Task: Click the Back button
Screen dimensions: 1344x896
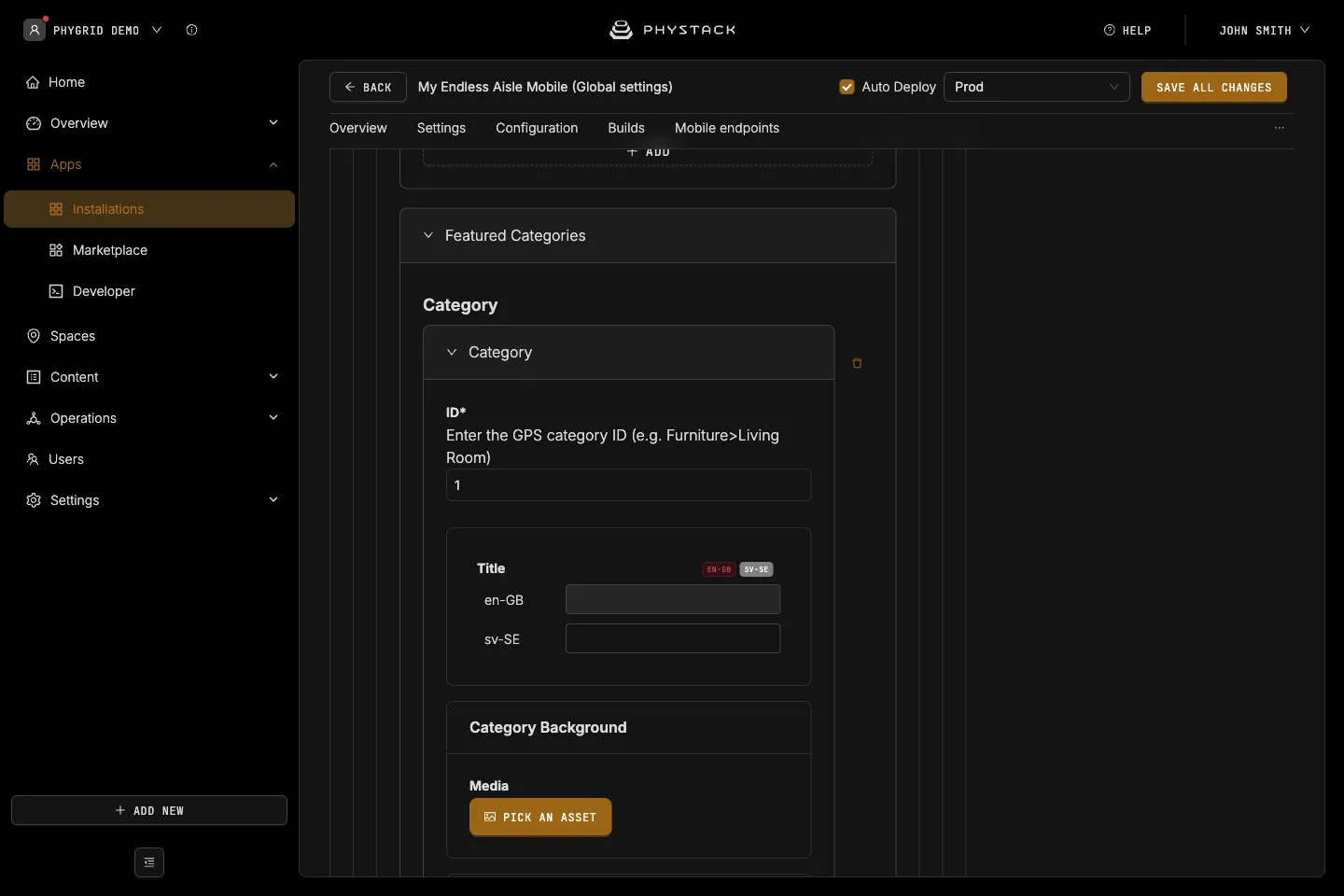Action: coord(368,87)
